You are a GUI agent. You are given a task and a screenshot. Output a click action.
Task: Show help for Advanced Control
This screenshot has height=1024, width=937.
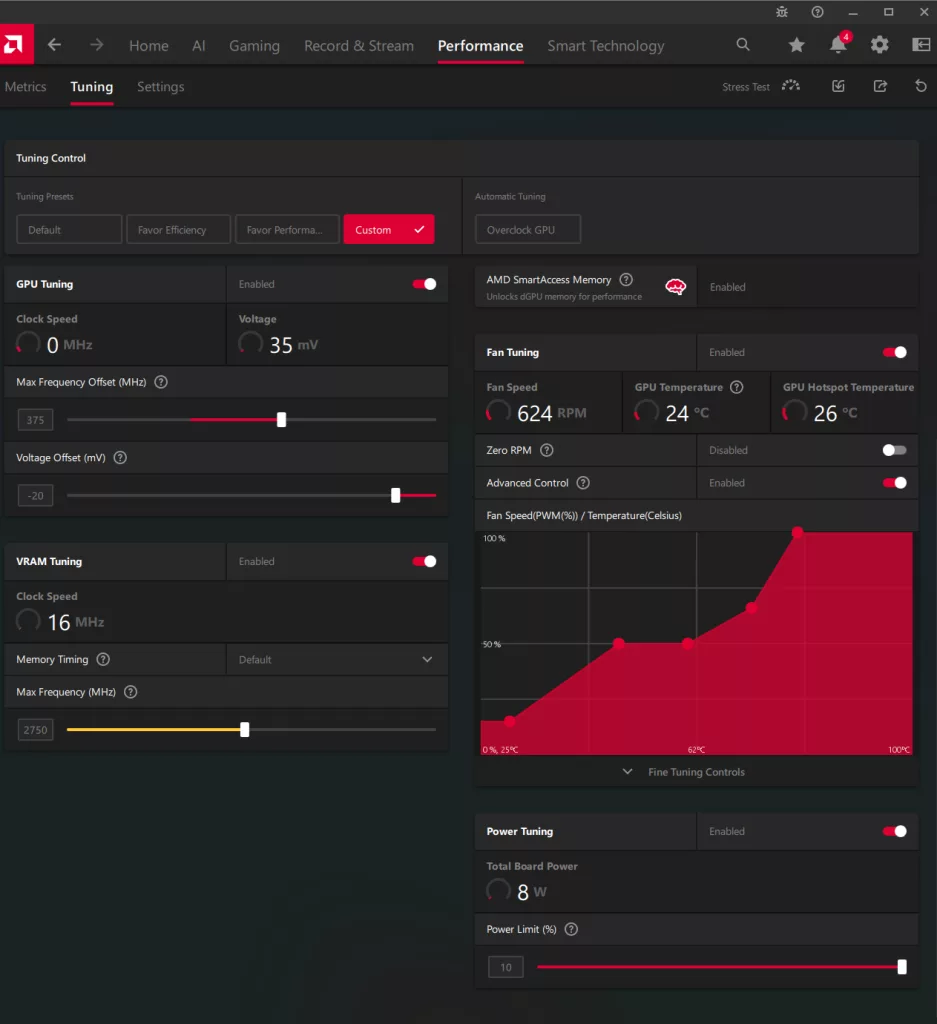pos(583,483)
